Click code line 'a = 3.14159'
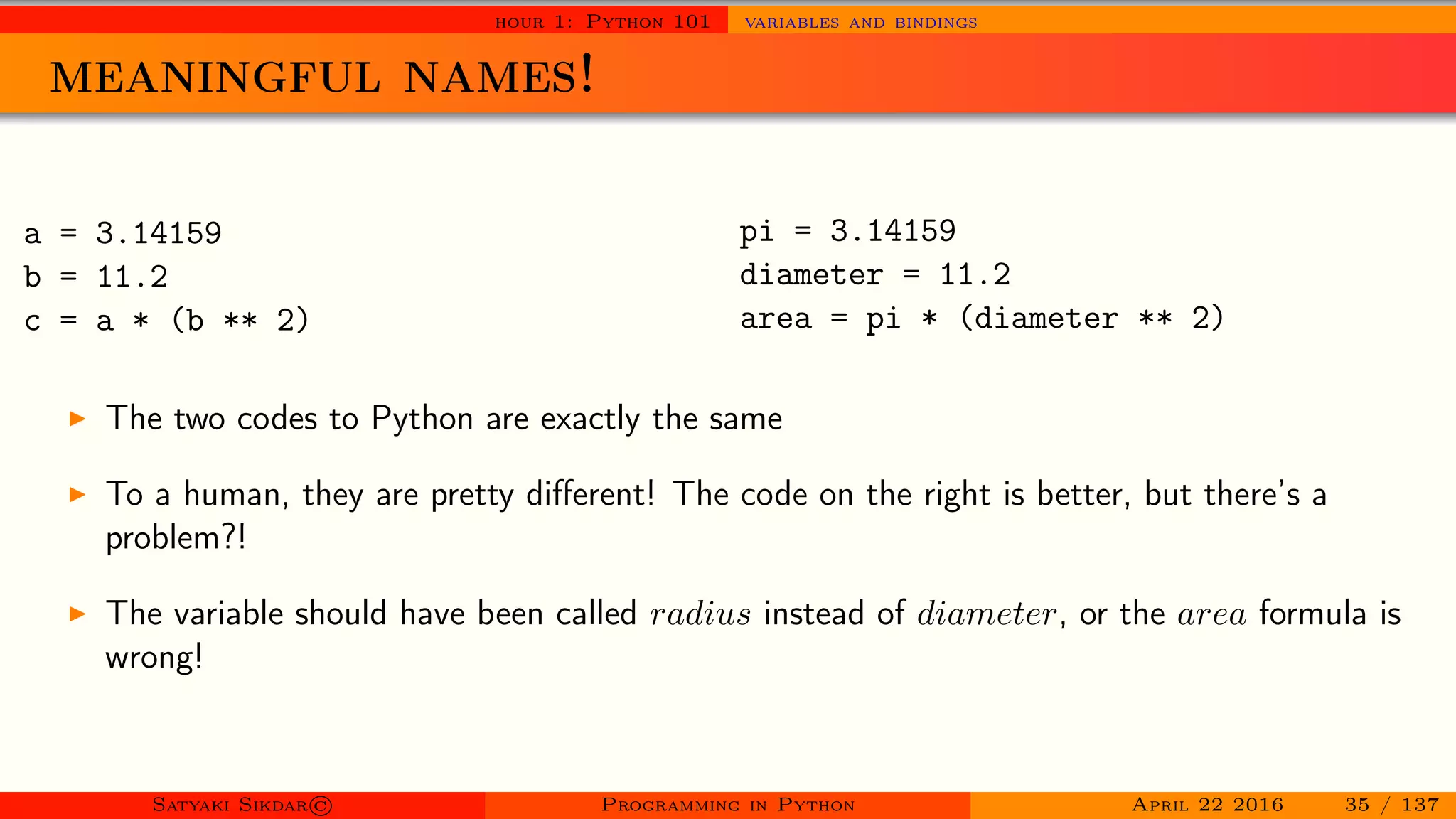Viewport: 1456px width, 819px height. pos(123,233)
